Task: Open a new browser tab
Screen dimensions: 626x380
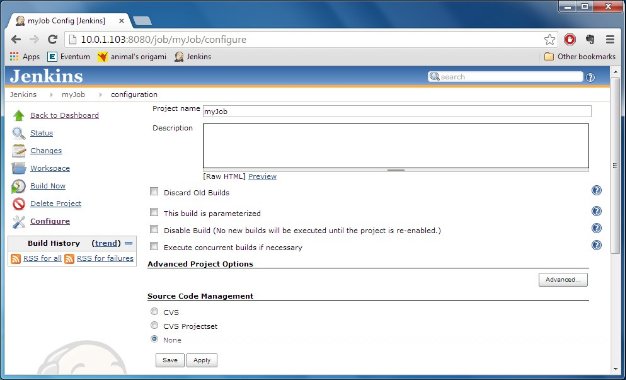Action: click(142, 21)
